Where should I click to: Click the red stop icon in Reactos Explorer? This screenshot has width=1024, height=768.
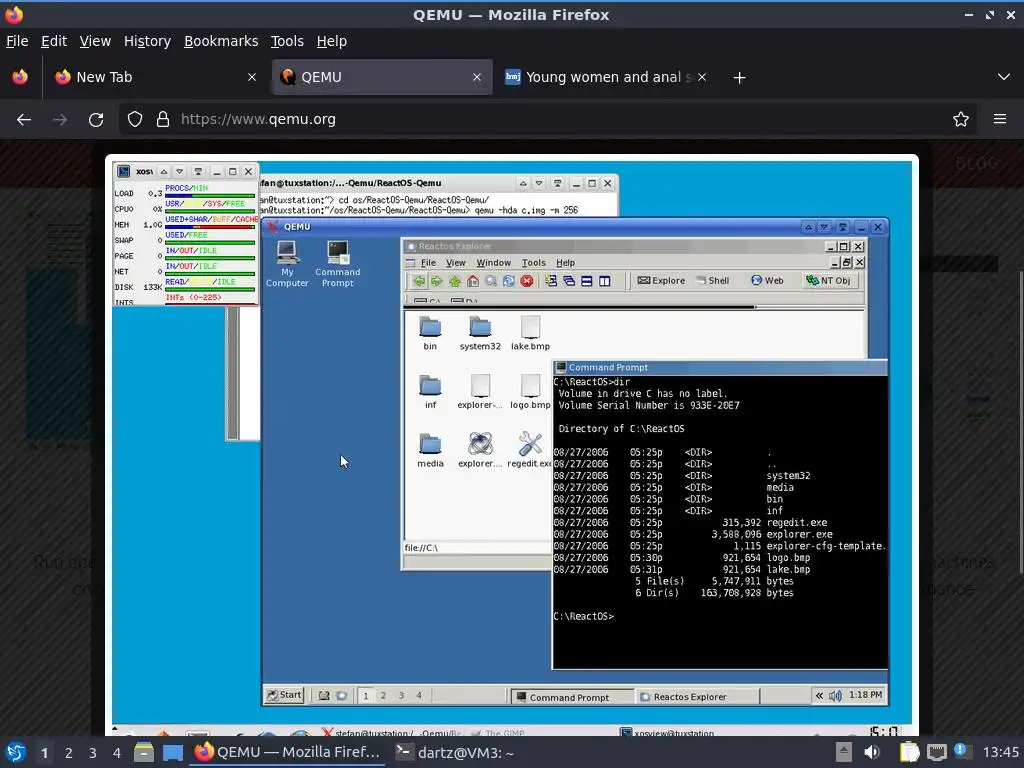[527, 281]
